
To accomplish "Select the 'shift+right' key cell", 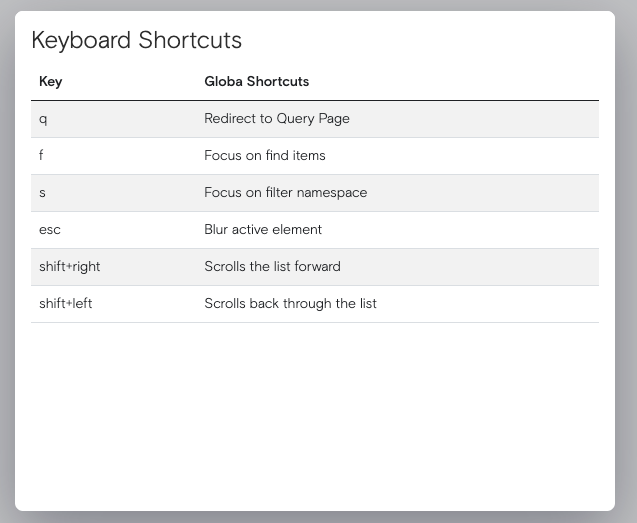I will pyautogui.click(x=70, y=267).
